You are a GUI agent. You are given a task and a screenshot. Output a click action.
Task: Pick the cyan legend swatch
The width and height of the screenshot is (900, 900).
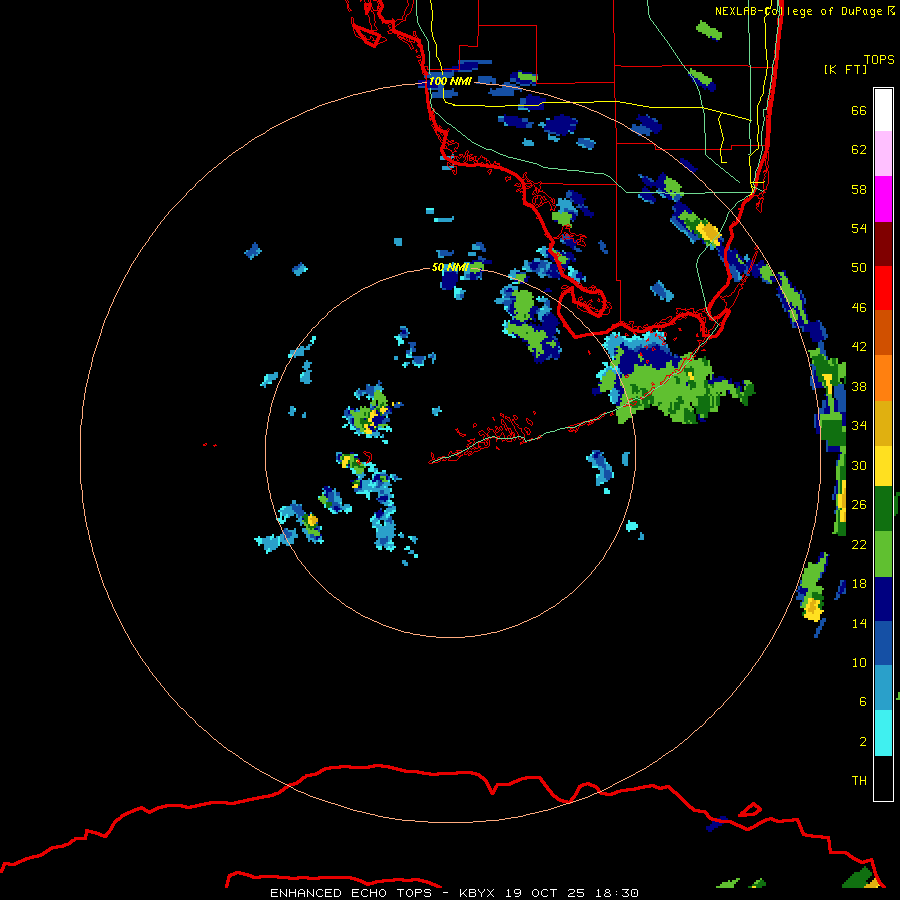883,733
